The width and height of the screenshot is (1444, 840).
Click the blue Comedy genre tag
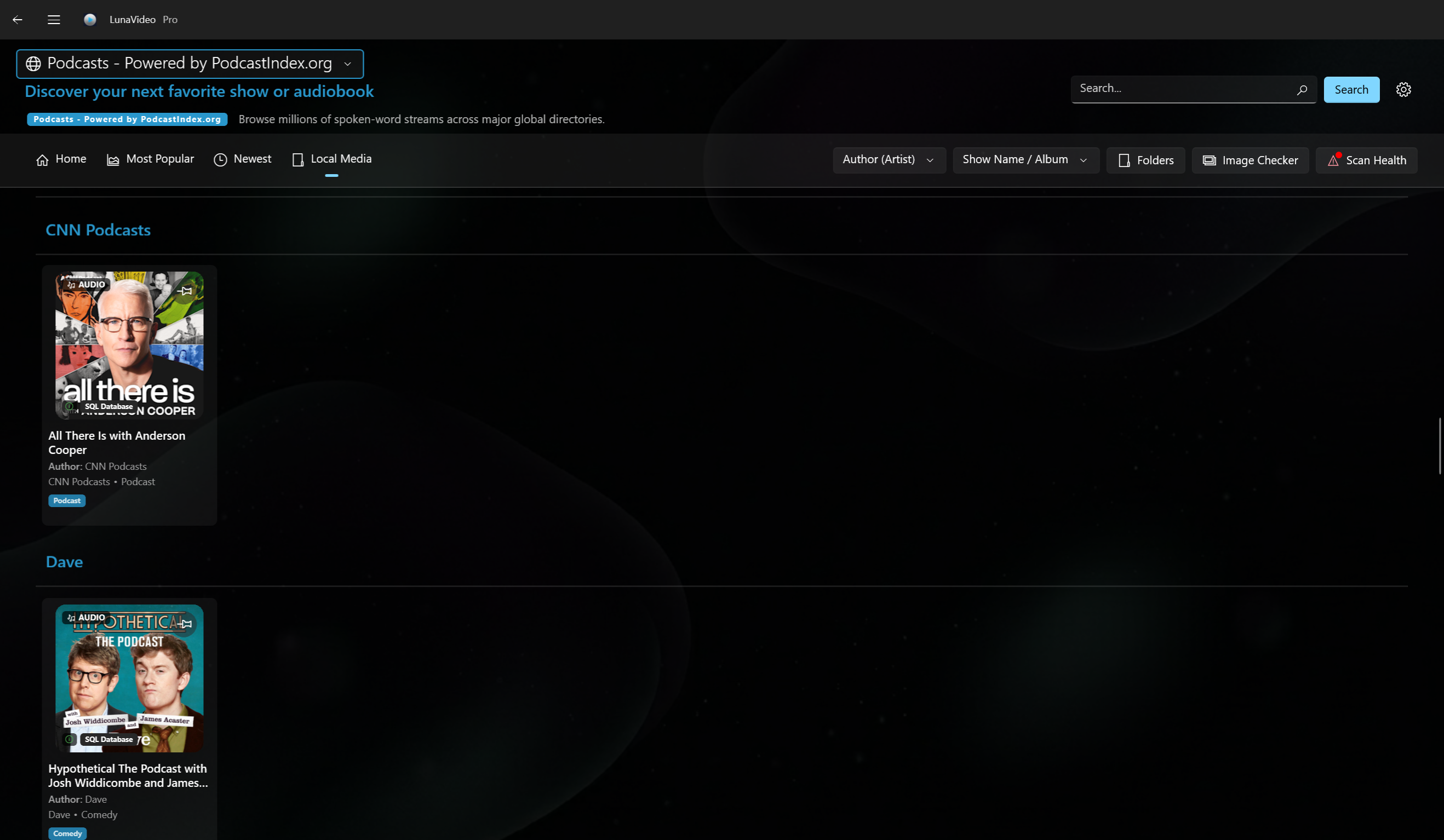pos(67,833)
